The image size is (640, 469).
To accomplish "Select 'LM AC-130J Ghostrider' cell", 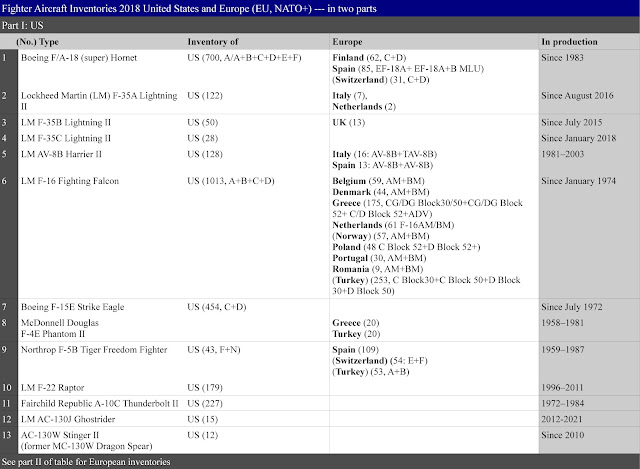I will click(68, 419).
